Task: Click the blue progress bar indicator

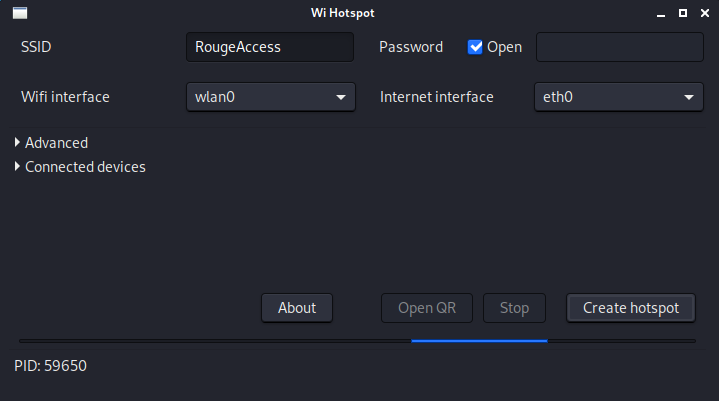Action: (479, 341)
